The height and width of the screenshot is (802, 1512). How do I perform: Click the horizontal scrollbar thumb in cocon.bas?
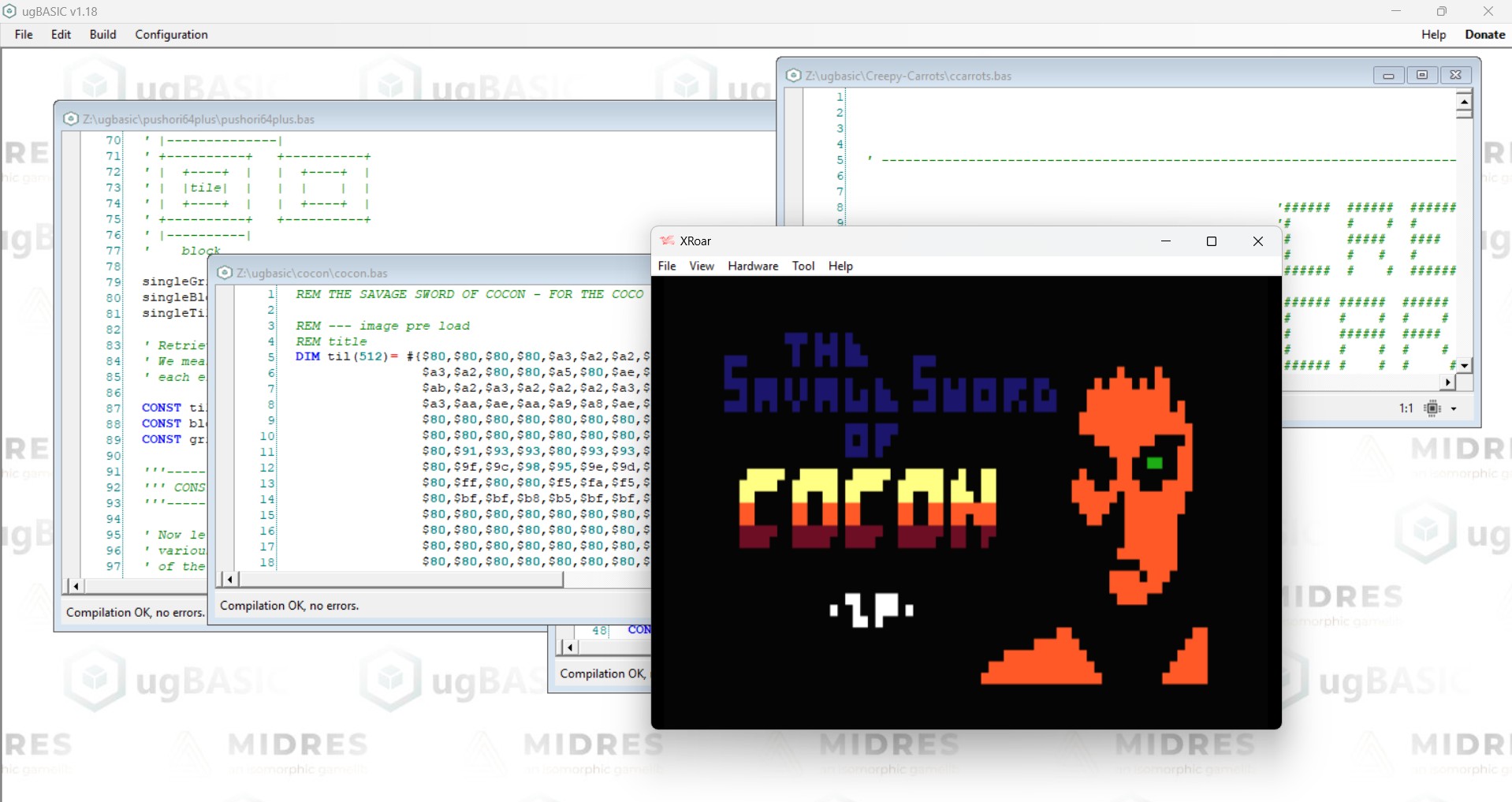click(x=401, y=580)
